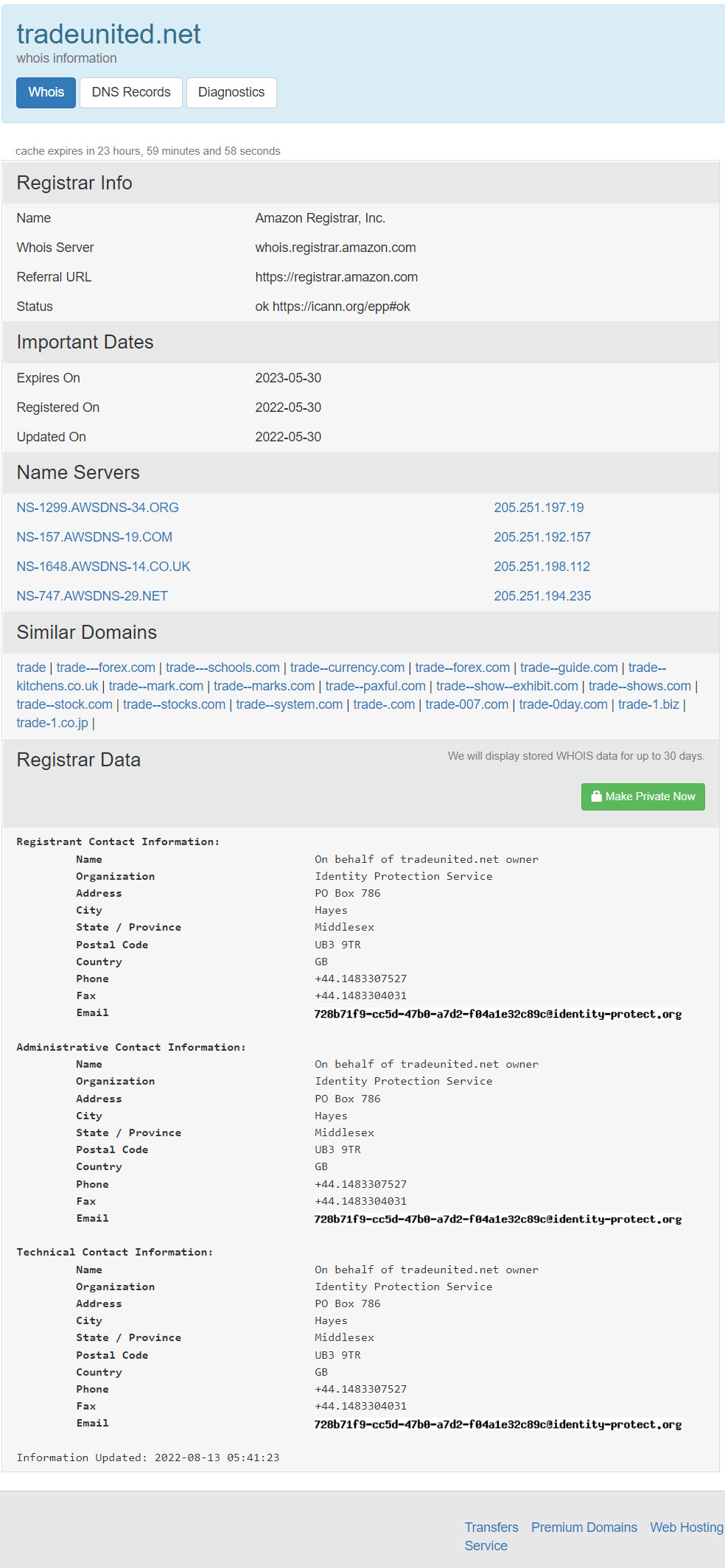Open similar domain trade--currency.com
The image size is (725, 1568).
coord(347,668)
